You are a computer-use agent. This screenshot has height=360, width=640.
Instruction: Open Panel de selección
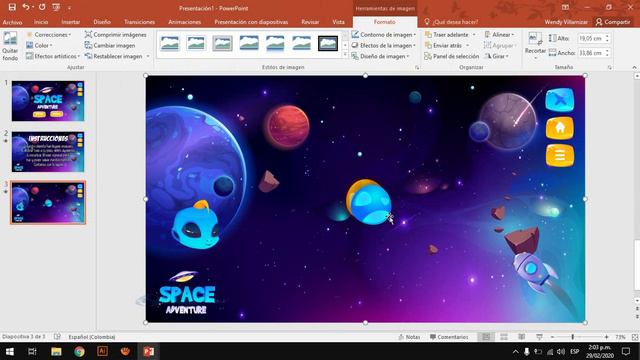point(451,56)
